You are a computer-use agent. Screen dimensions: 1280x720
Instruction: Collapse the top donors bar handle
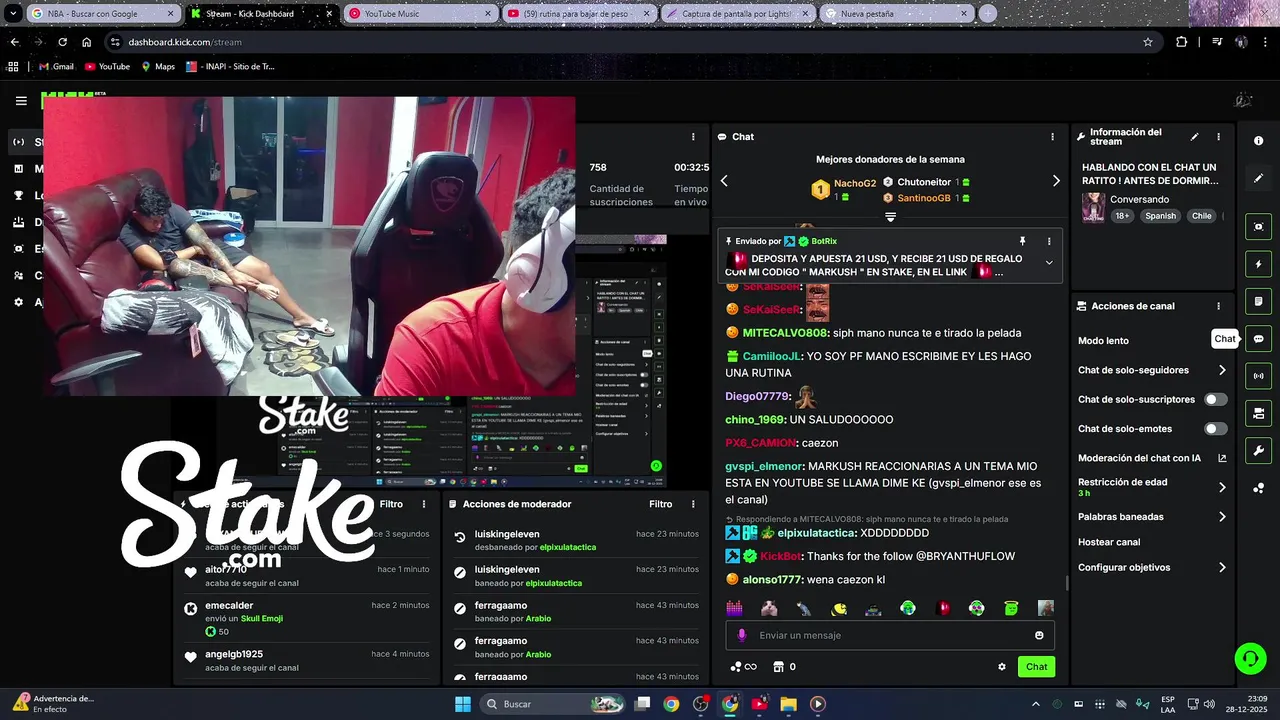click(890, 217)
